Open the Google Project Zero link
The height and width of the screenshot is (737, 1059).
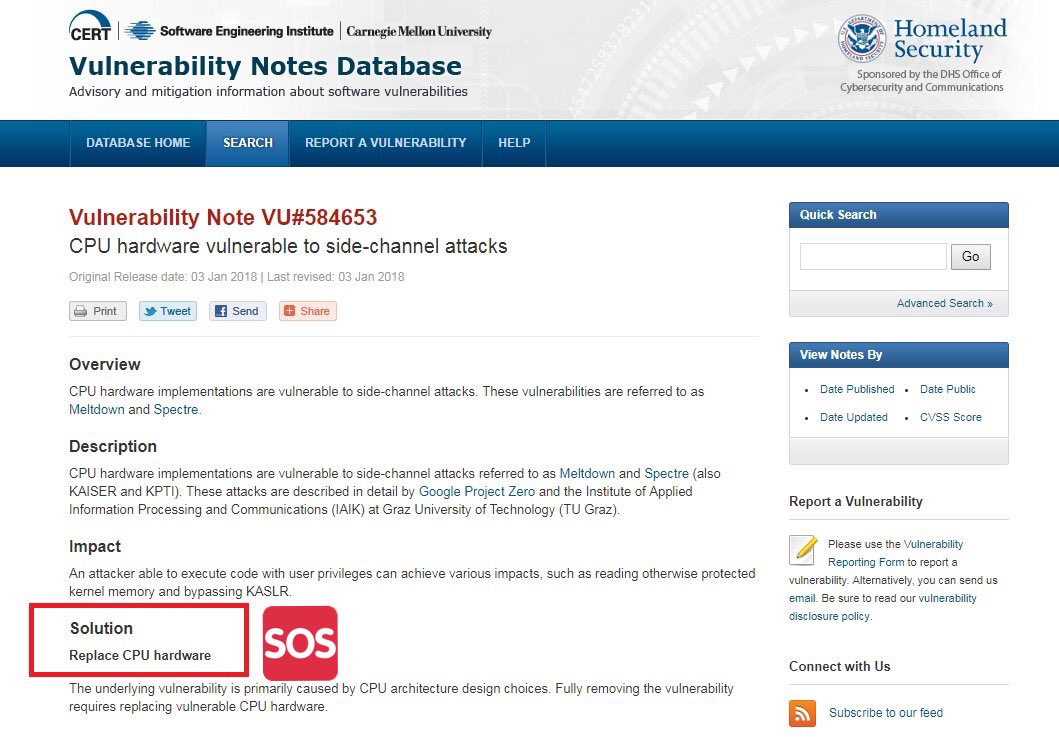477,491
